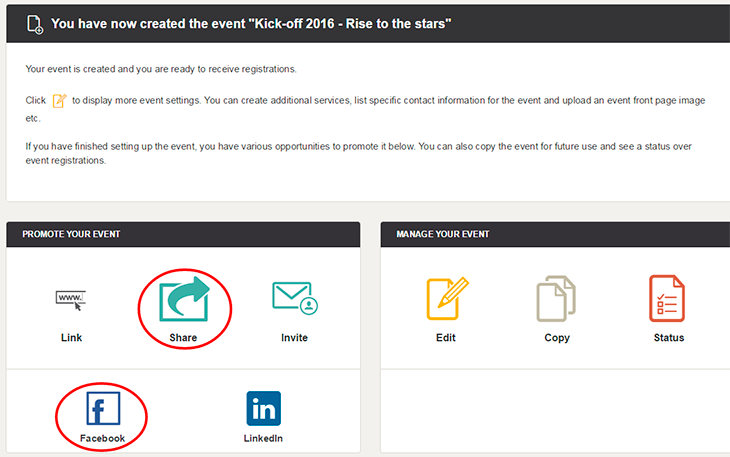The height and width of the screenshot is (457, 730).
Task: Click the event document icon in header
Action: [35, 24]
